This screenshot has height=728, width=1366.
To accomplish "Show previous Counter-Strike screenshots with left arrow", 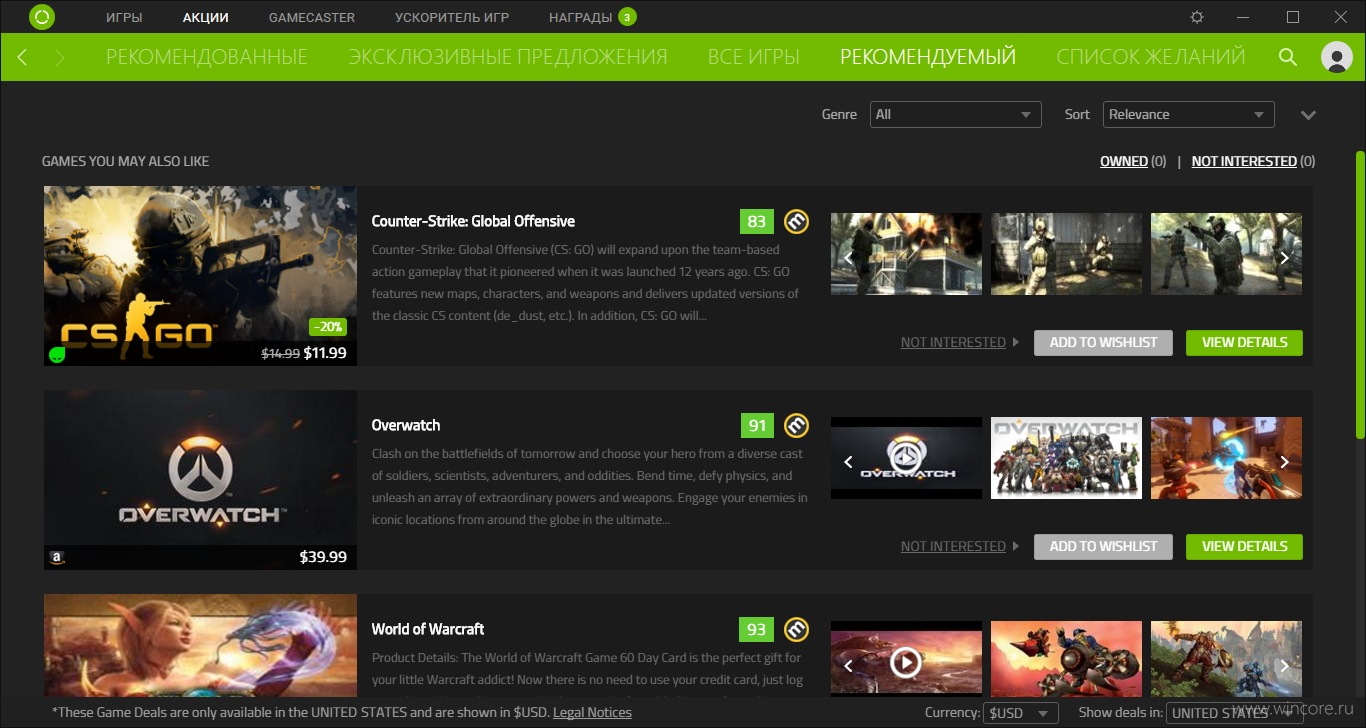I will coord(848,258).
